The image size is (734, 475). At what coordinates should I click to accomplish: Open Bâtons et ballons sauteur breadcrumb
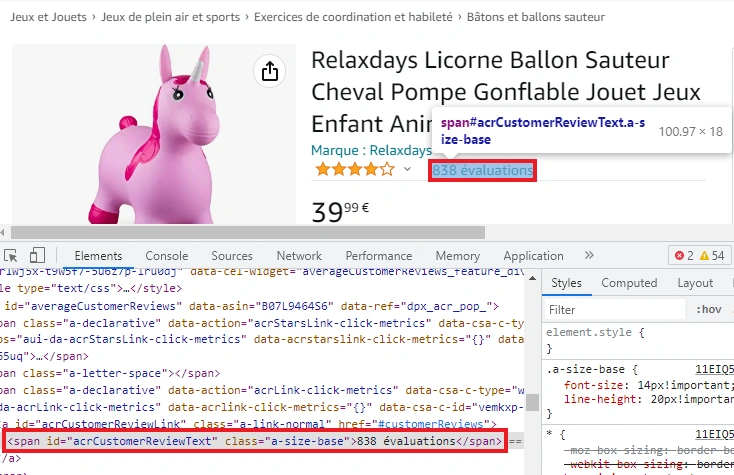(x=536, y=17)
